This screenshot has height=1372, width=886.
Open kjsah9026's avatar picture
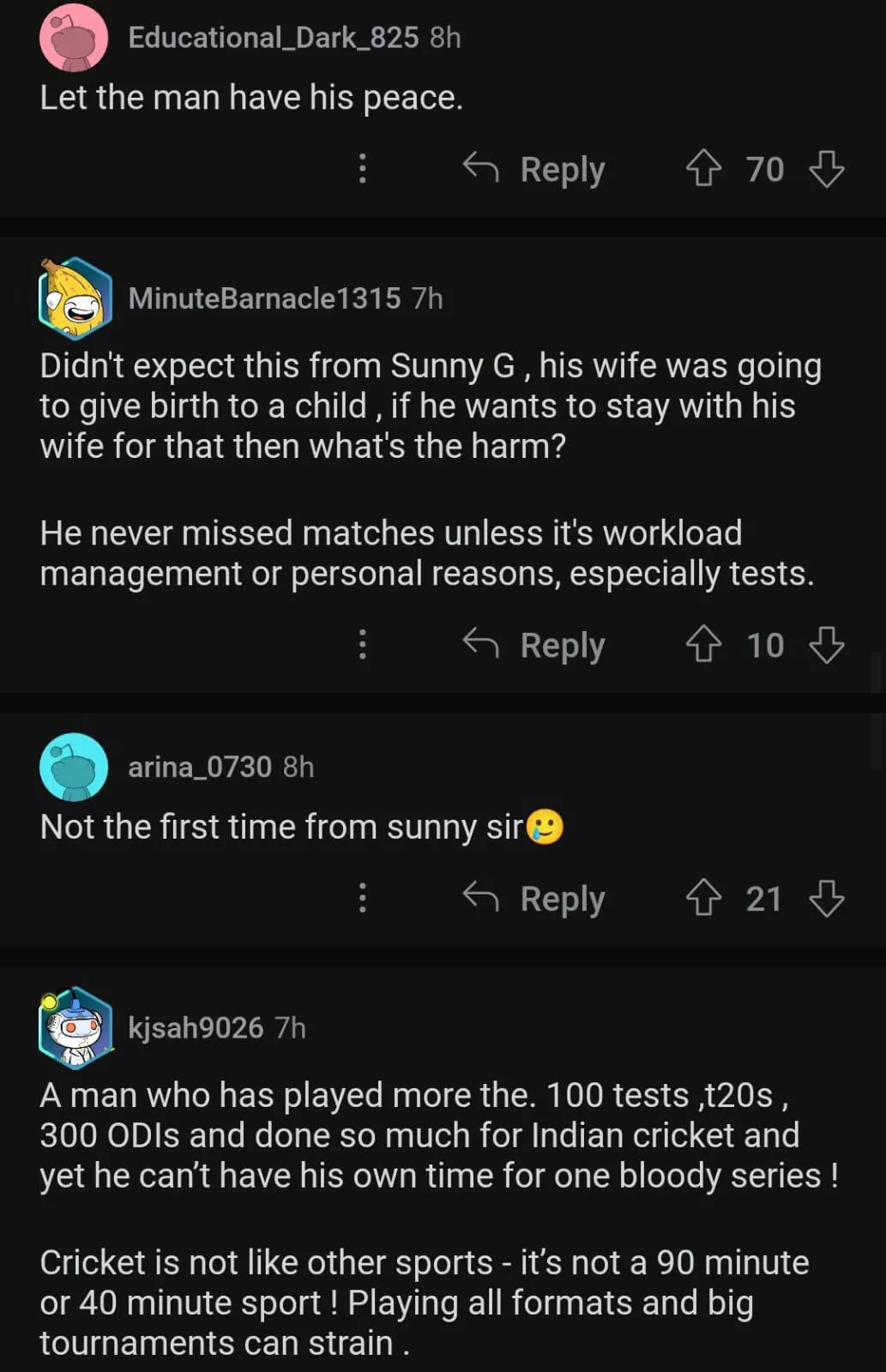point(75,1027)
